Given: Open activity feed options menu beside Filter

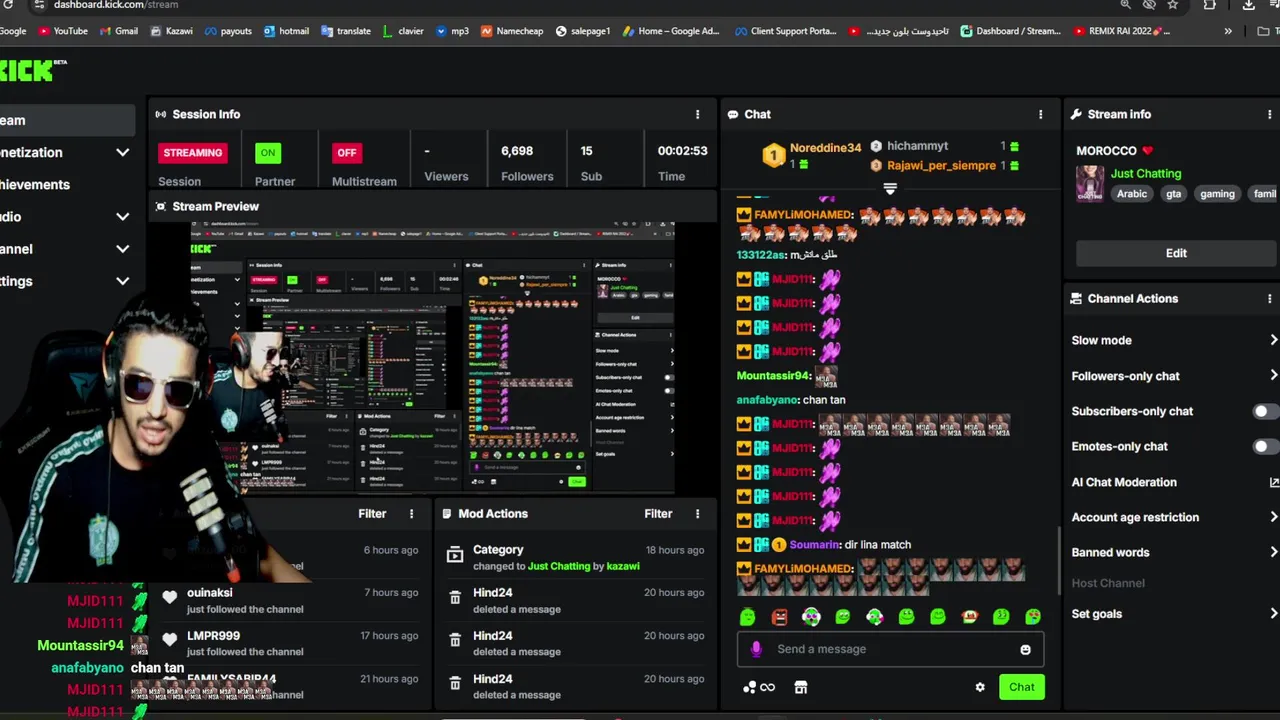Looking at the screenshot, I should click(411, 513).
